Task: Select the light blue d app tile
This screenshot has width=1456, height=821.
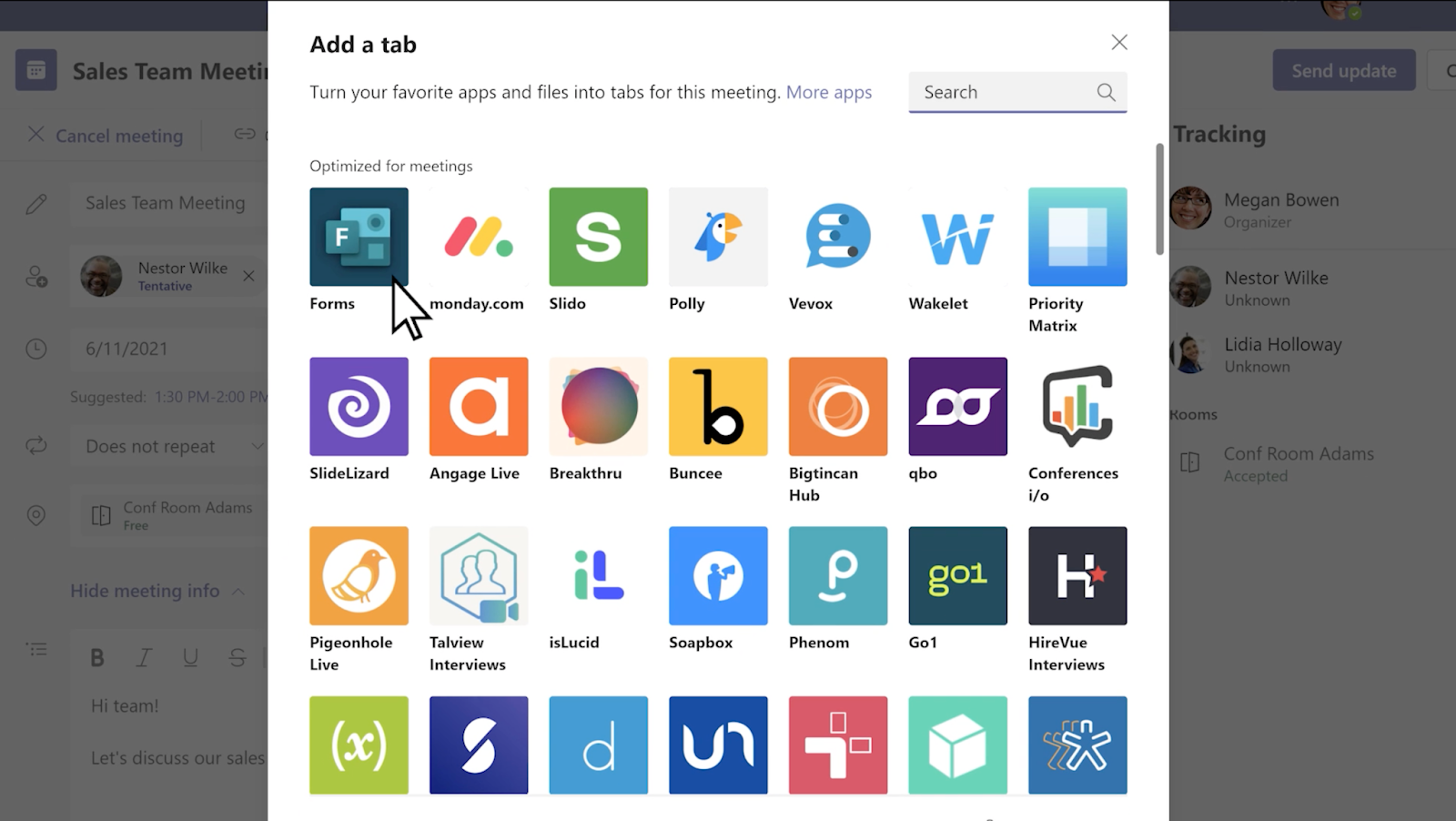Action: (x=599, y=745)
